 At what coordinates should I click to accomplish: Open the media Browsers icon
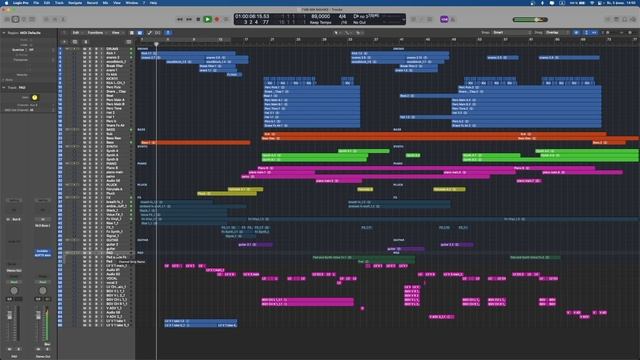(633, 19)
